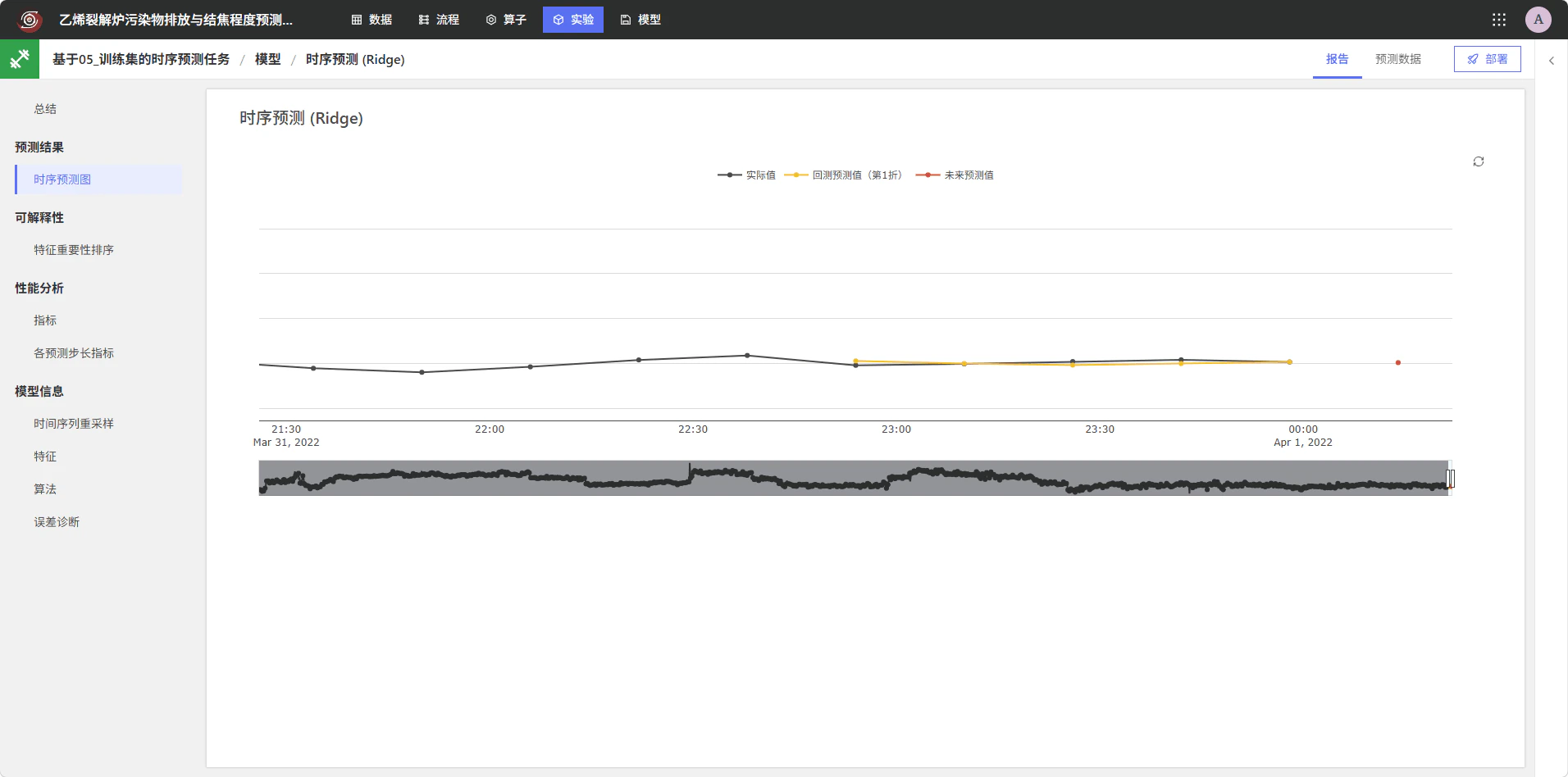This screenshot has height=777, width=1568.
Task: Open the 算子 menu
Action: pos(506,20)
